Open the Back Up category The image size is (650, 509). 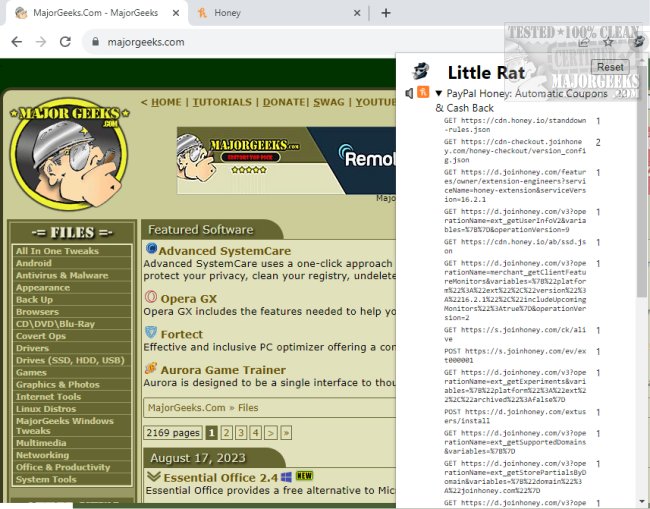point(34,300)
